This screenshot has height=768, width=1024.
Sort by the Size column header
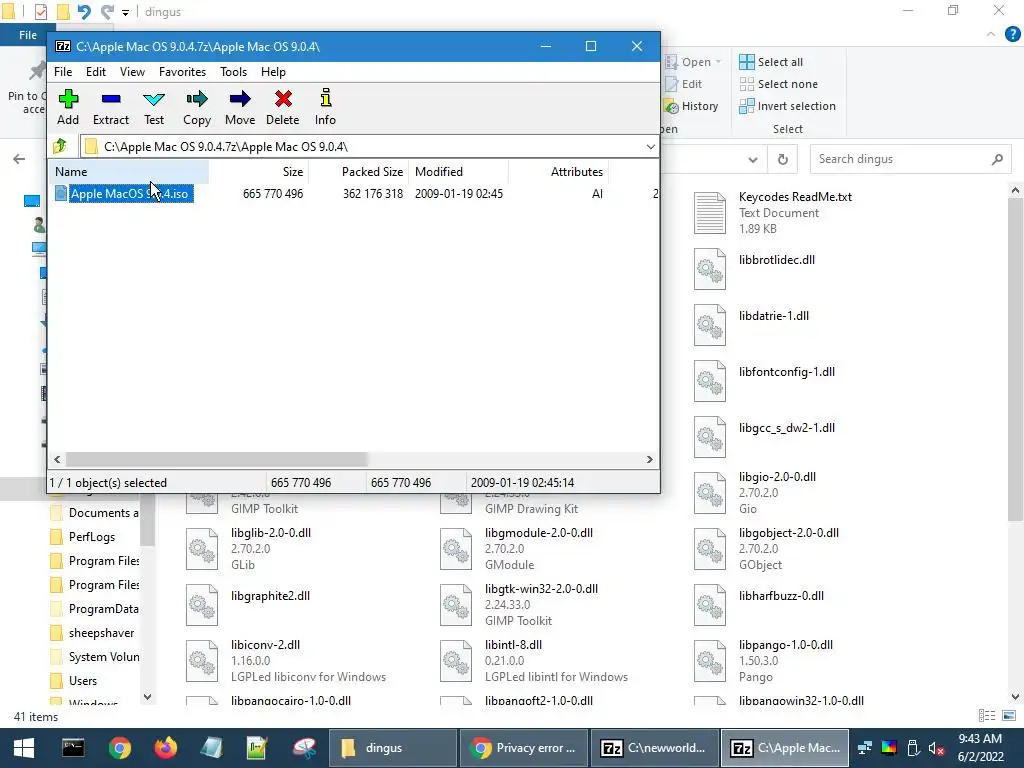259,172
